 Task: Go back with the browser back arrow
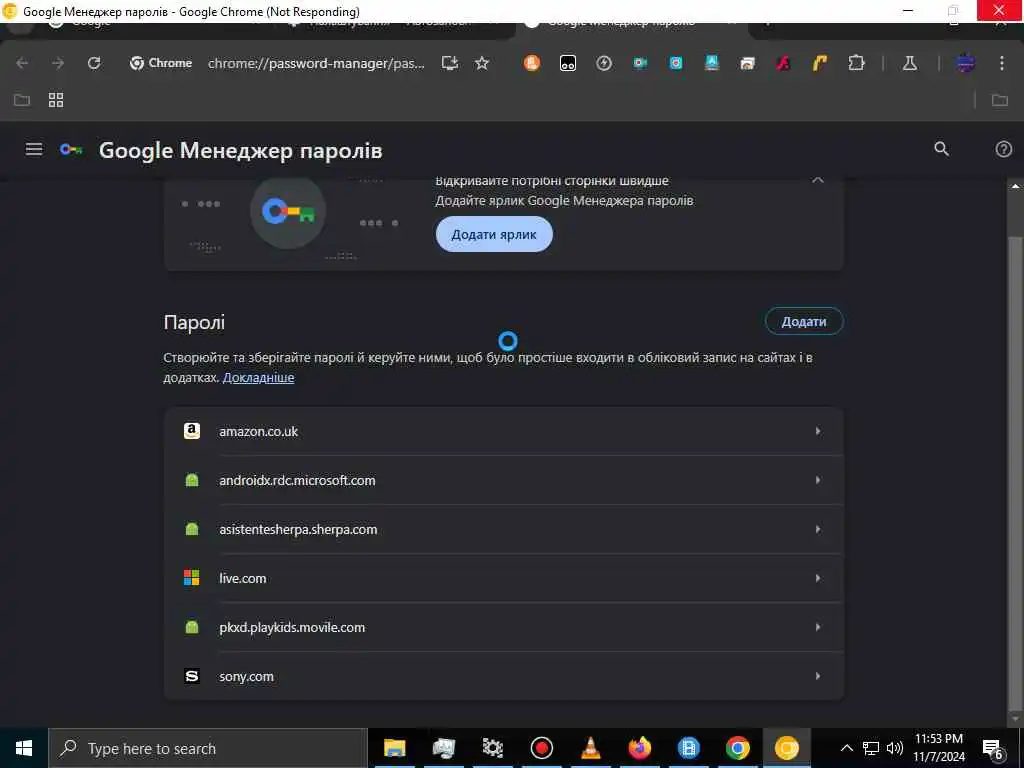[x=22, y=63]
